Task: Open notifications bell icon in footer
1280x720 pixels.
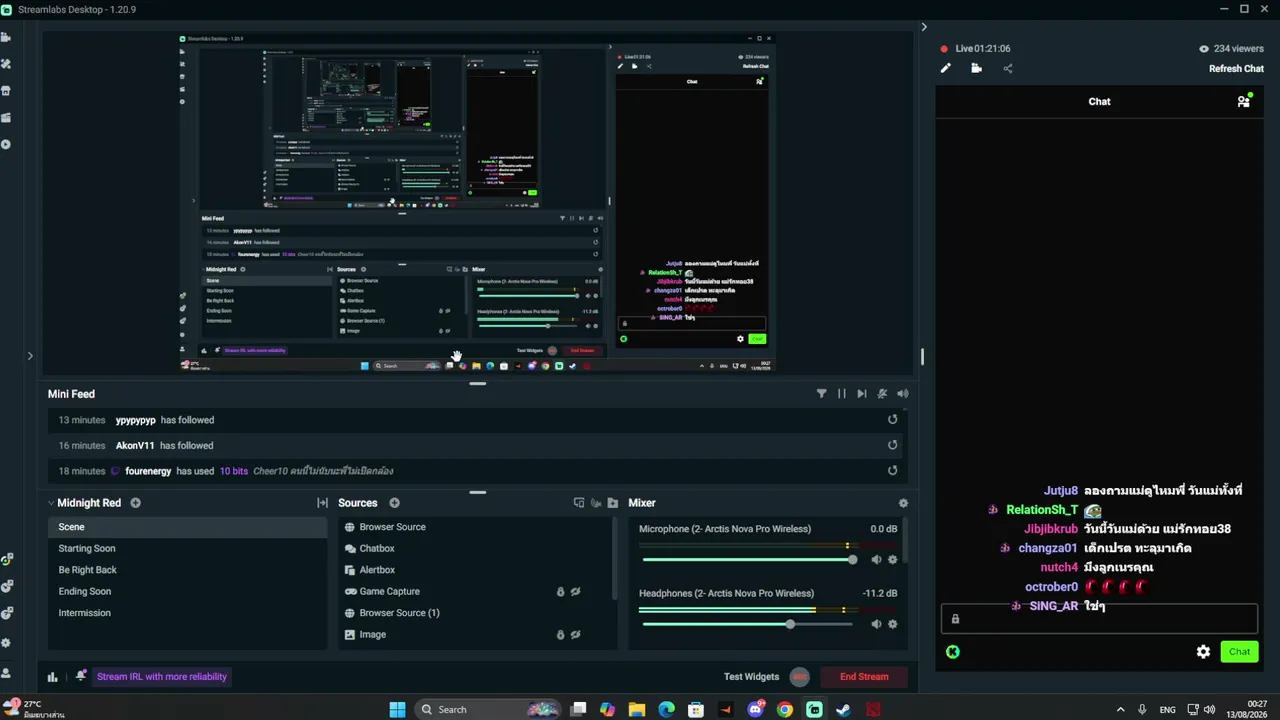Action: 81,676
